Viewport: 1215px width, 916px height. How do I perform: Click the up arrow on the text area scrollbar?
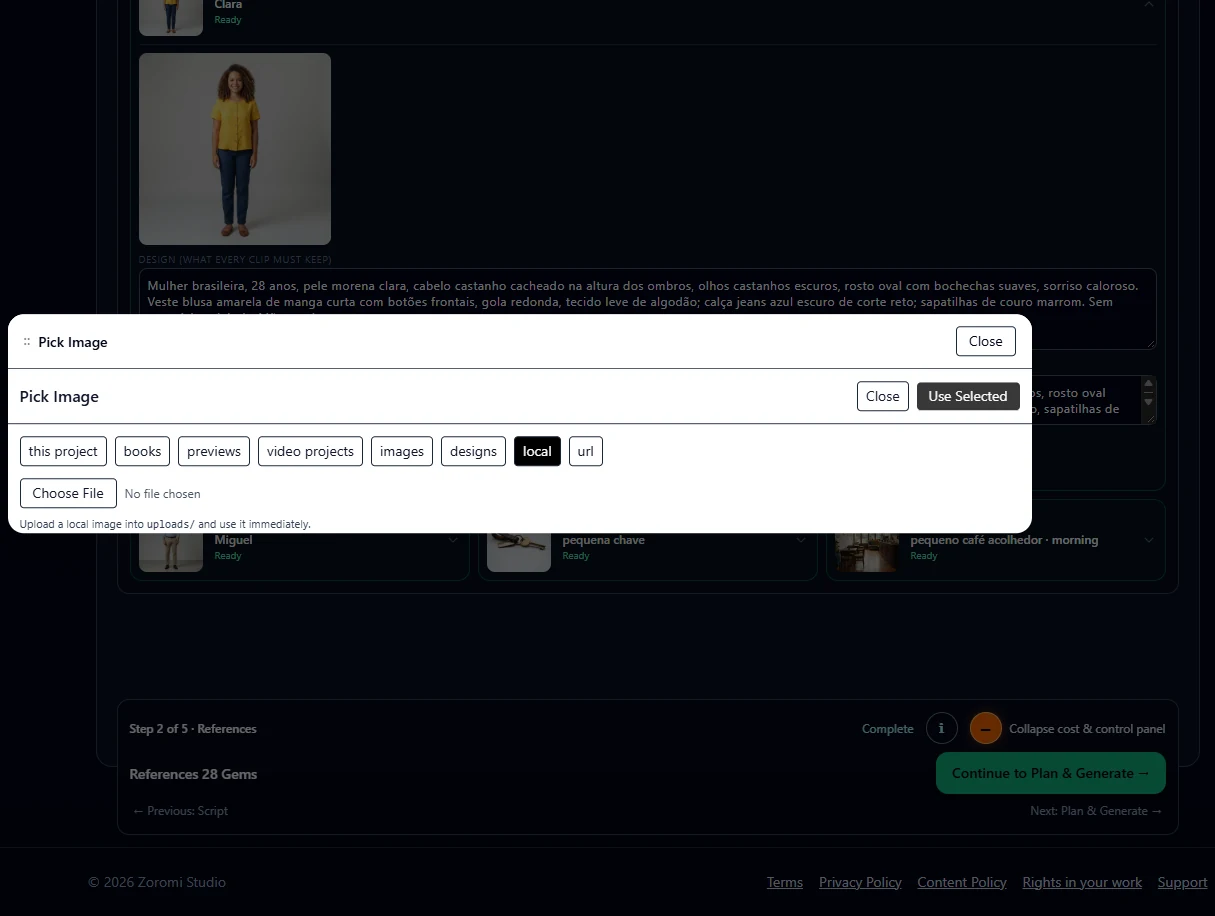pos(1149,384)
